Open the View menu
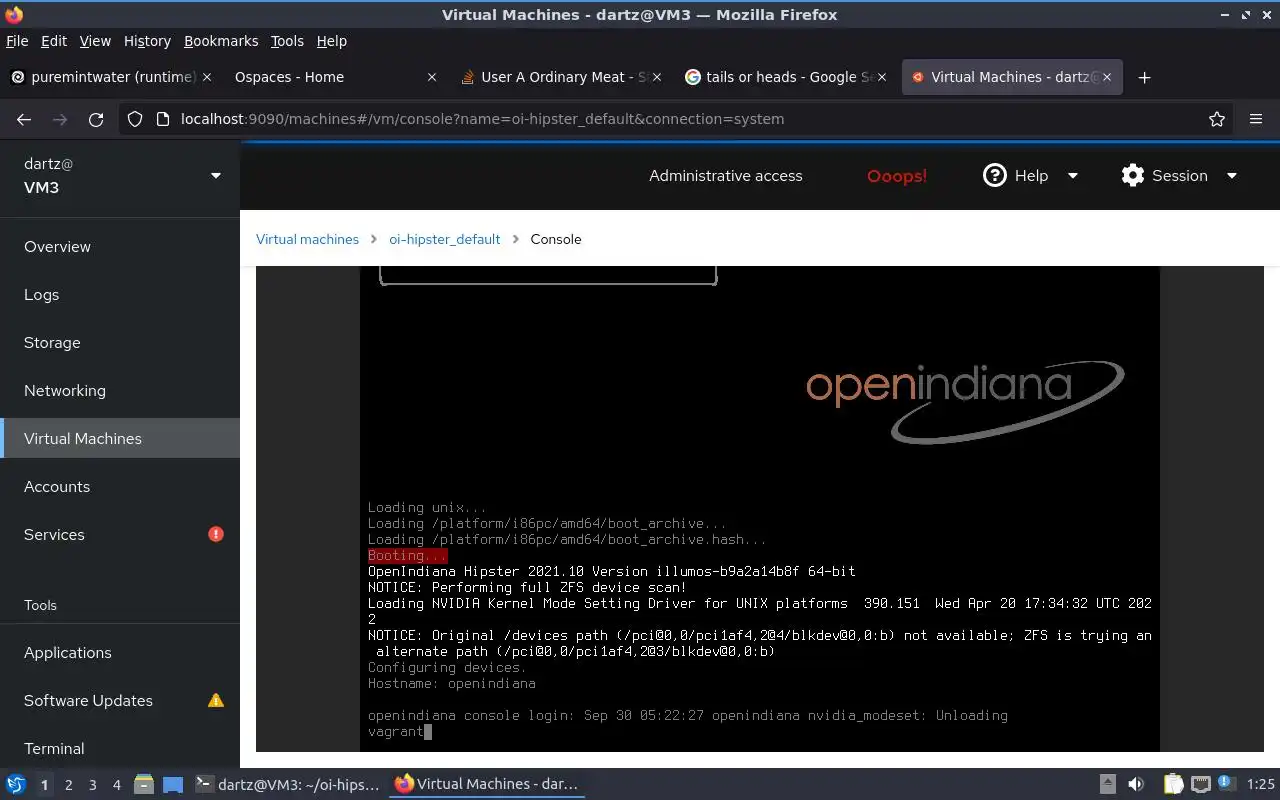 [95, 41]
